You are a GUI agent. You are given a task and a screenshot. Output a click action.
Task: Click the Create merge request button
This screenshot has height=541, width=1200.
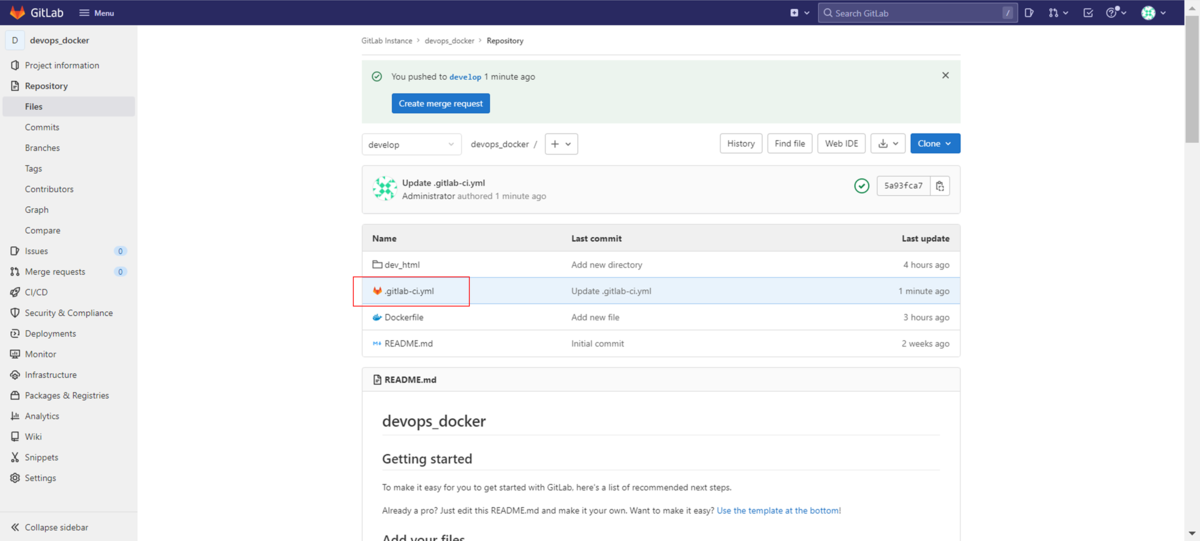tap(440, 103)
